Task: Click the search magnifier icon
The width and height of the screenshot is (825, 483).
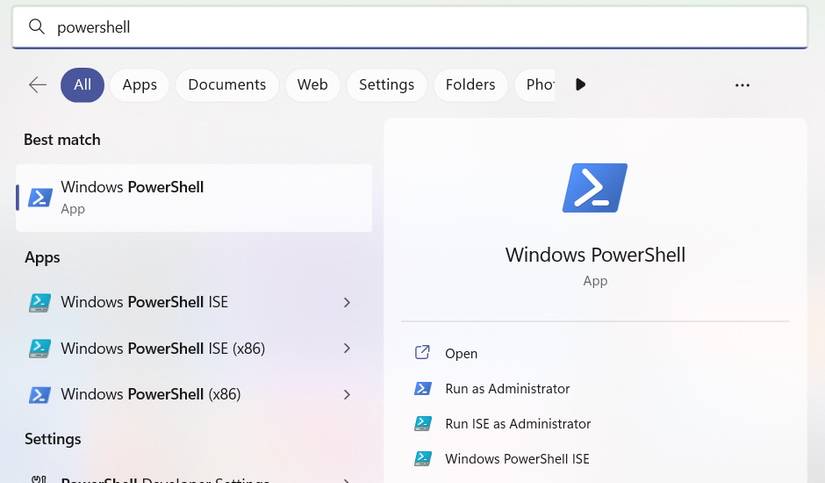Action: tap(36, 26)
